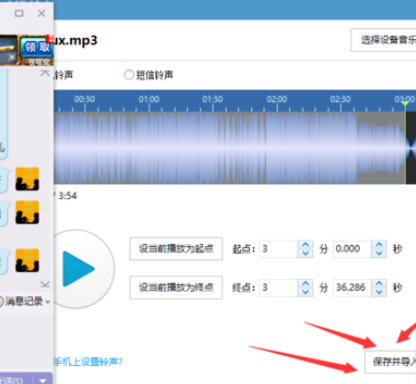Click the second yellow avatar in chat window

(x=27, y=212)
